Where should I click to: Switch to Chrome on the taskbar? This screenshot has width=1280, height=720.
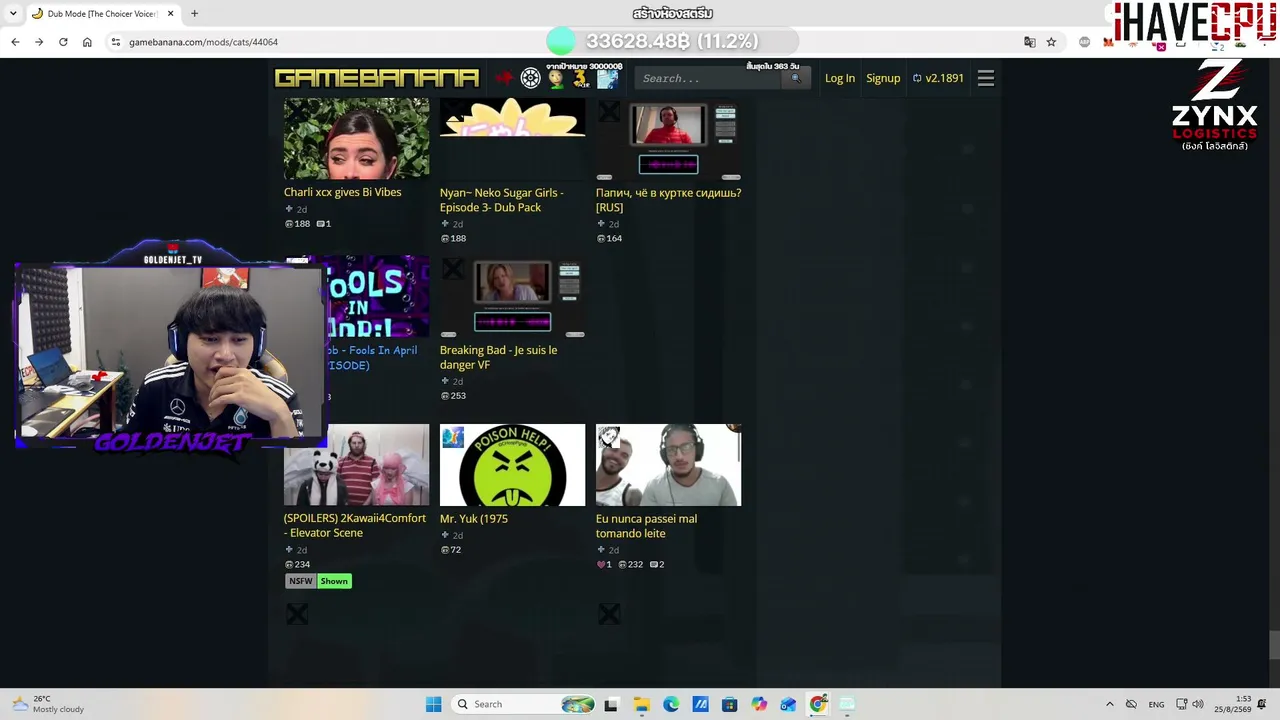[x=818, y=704]
